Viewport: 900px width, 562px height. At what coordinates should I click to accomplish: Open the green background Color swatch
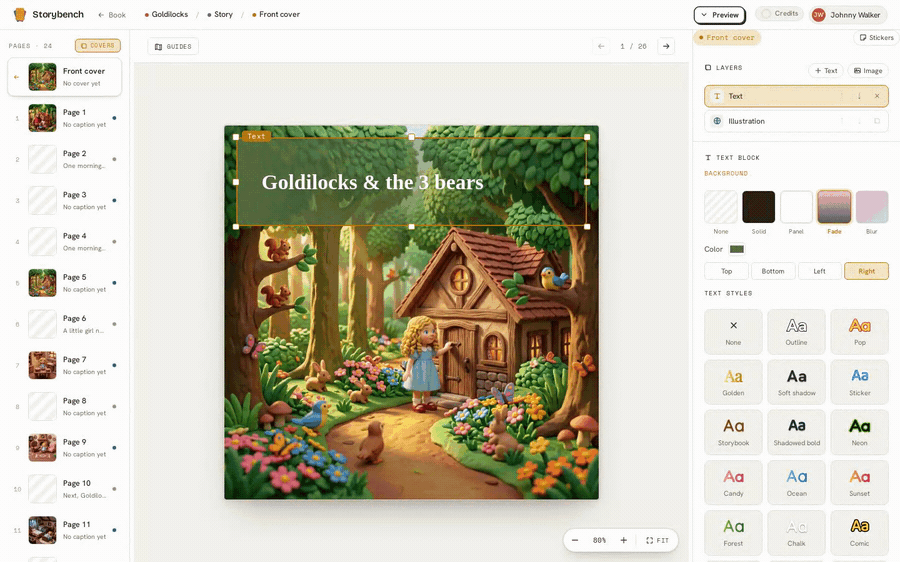point(736,249)
